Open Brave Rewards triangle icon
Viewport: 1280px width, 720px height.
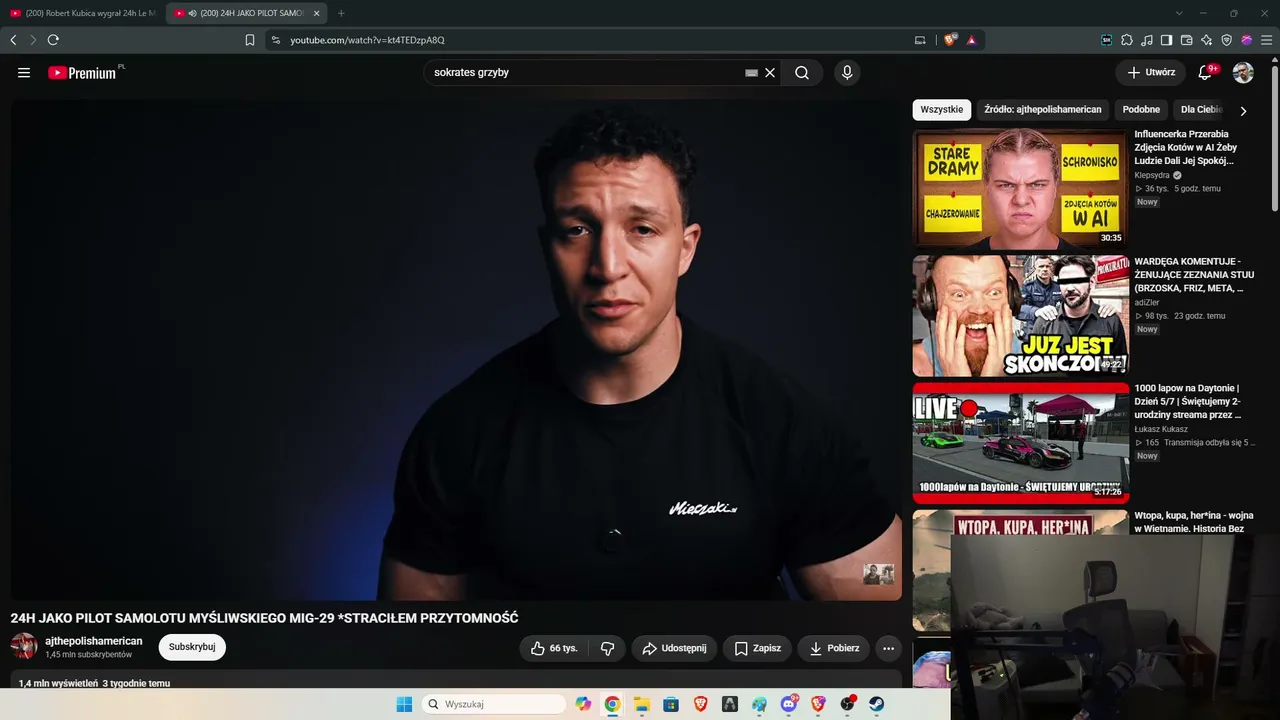[x=971, y=40]
